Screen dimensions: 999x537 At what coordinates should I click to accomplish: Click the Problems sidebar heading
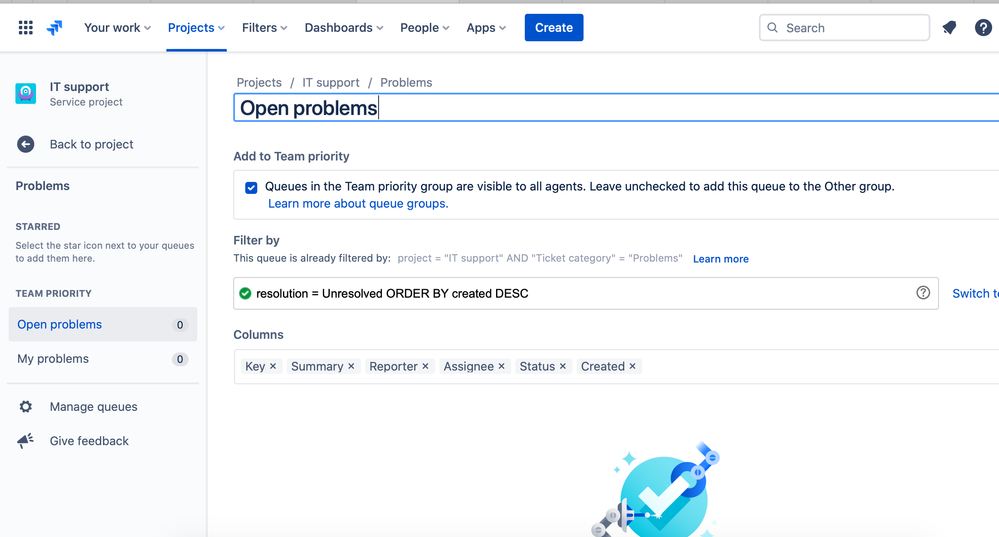tap(43, 186)
